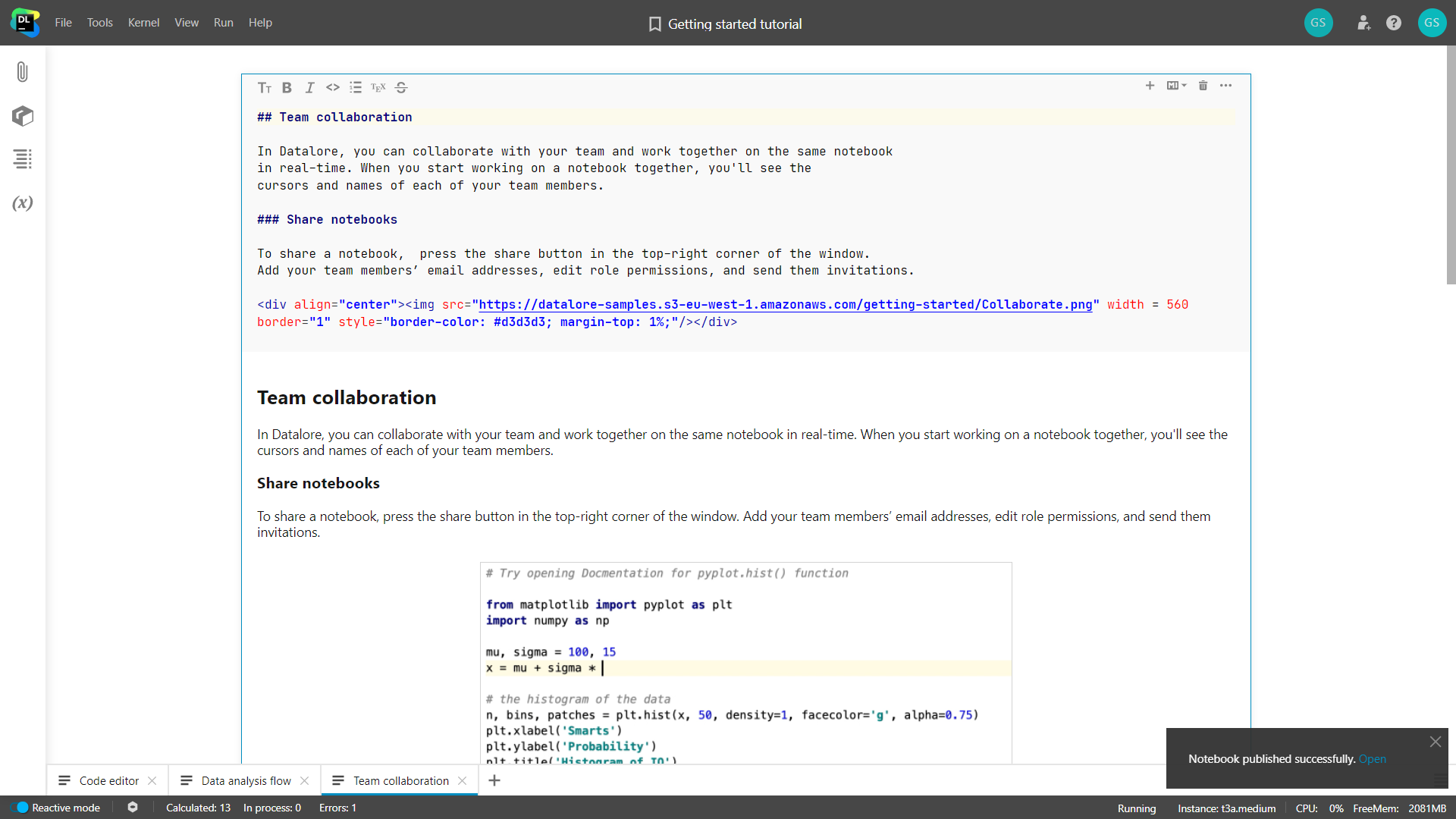Click the inline code formatting icon
1456x819 pixels.
333,87
